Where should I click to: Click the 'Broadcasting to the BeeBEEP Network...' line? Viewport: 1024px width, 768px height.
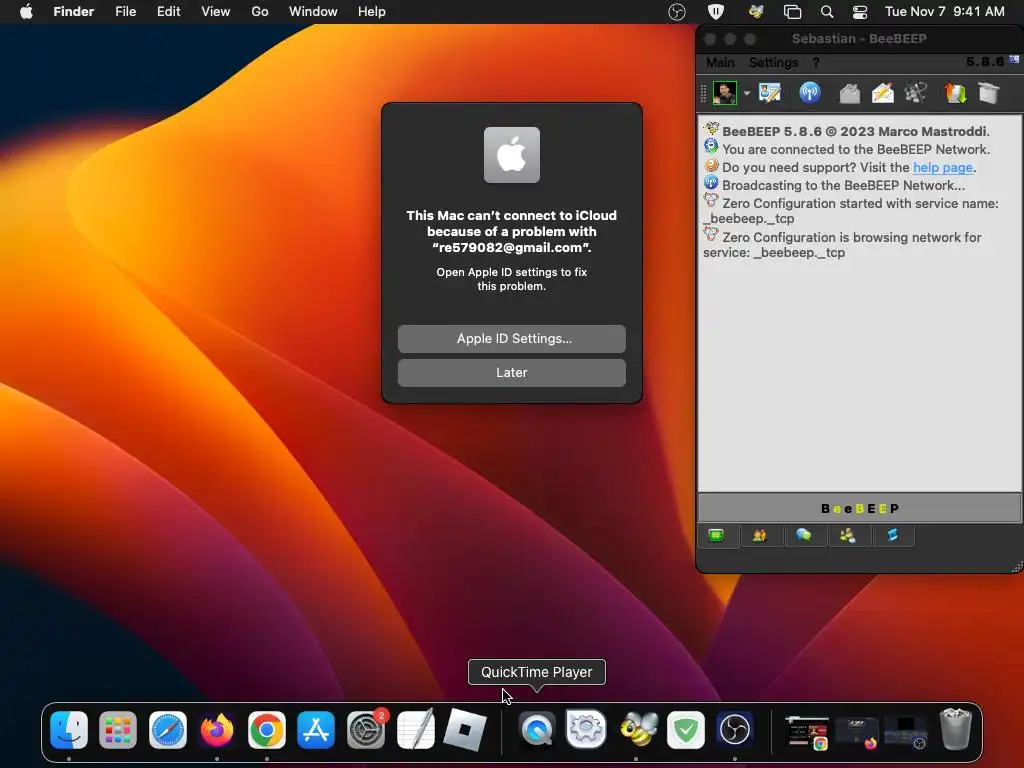[x=843, y=185]
